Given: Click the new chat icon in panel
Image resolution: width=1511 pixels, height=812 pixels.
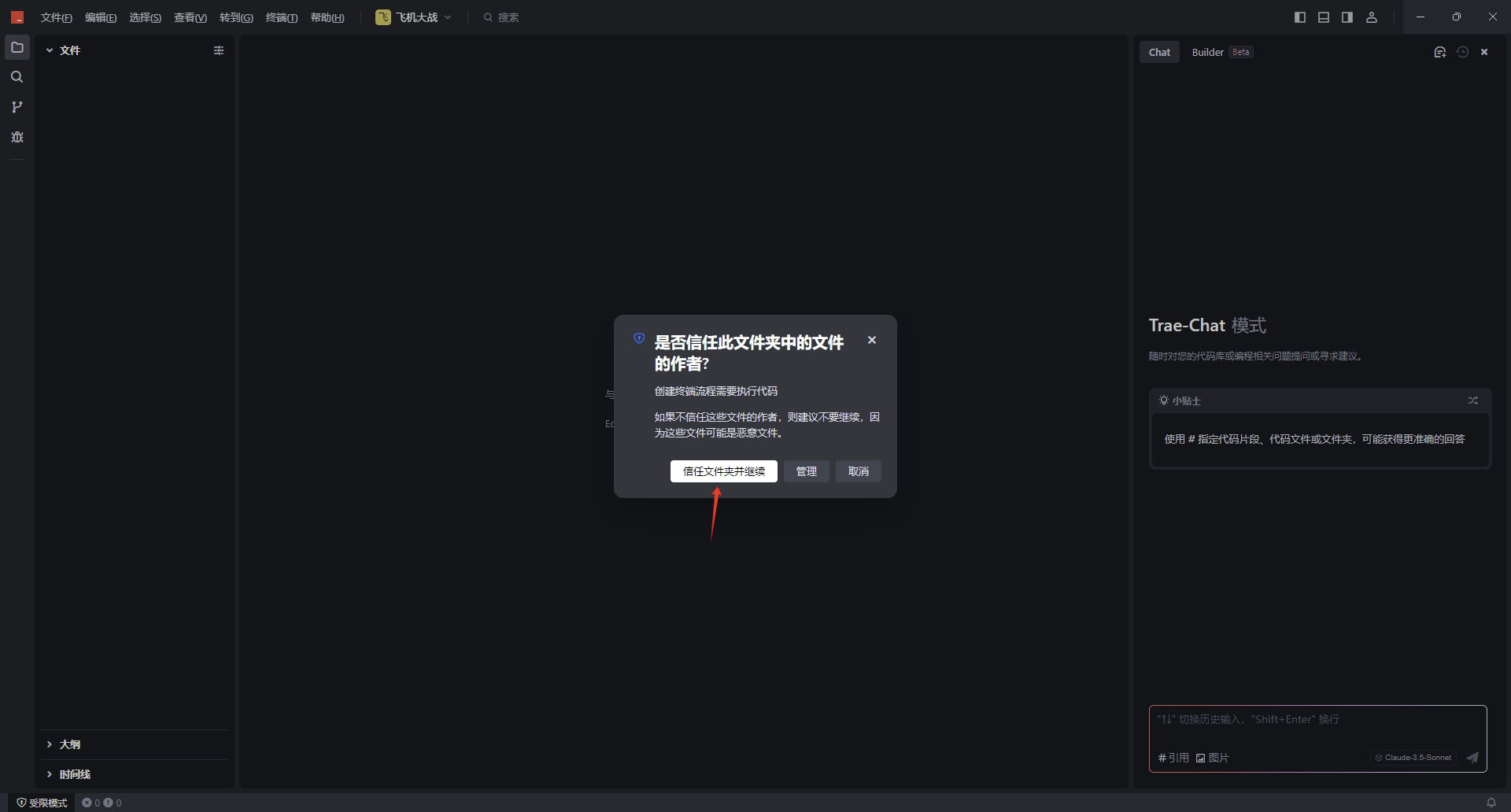Looking at the screenshot, I should point(1439,52).
